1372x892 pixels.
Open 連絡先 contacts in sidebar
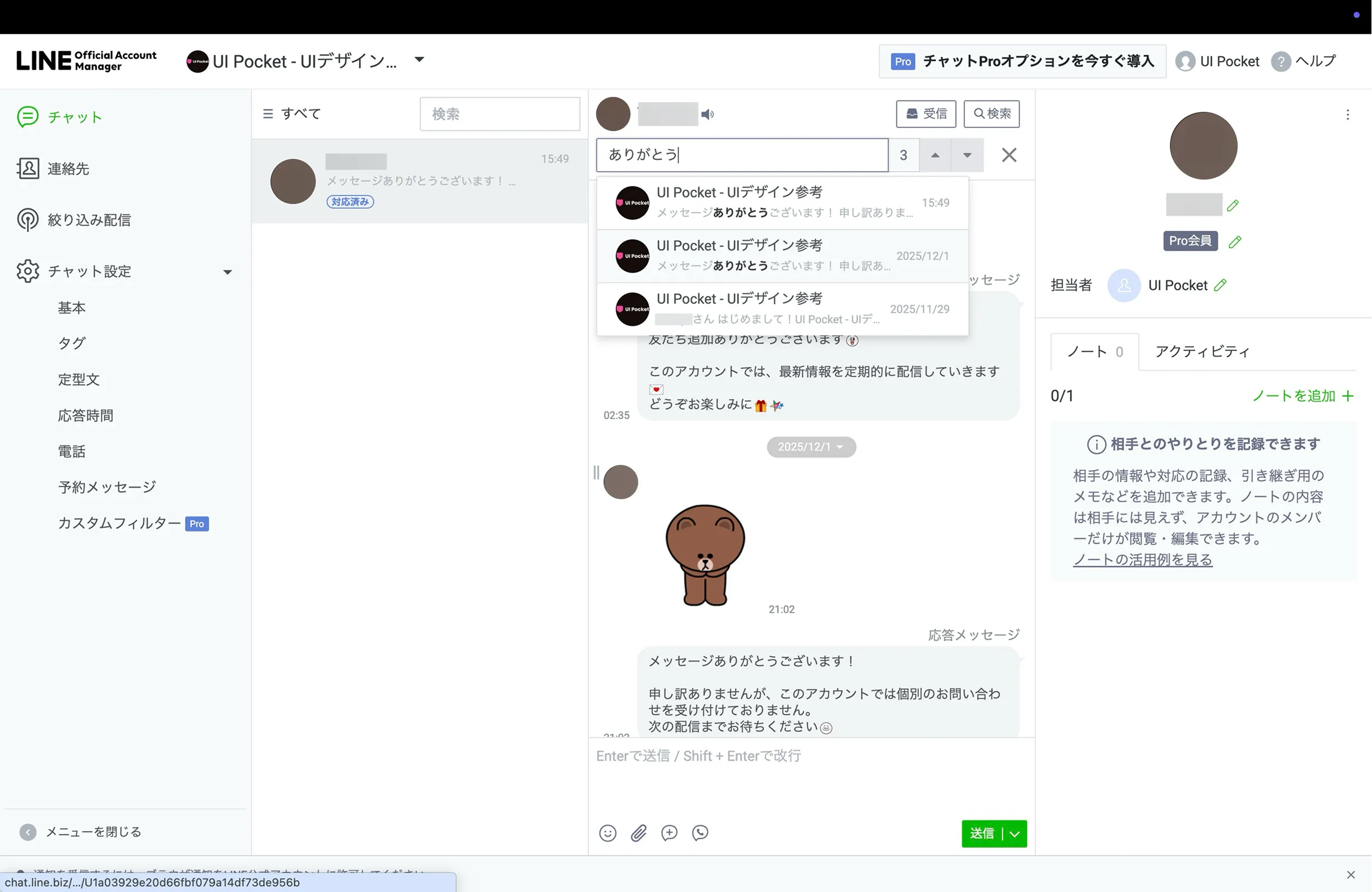pos(53,168)
